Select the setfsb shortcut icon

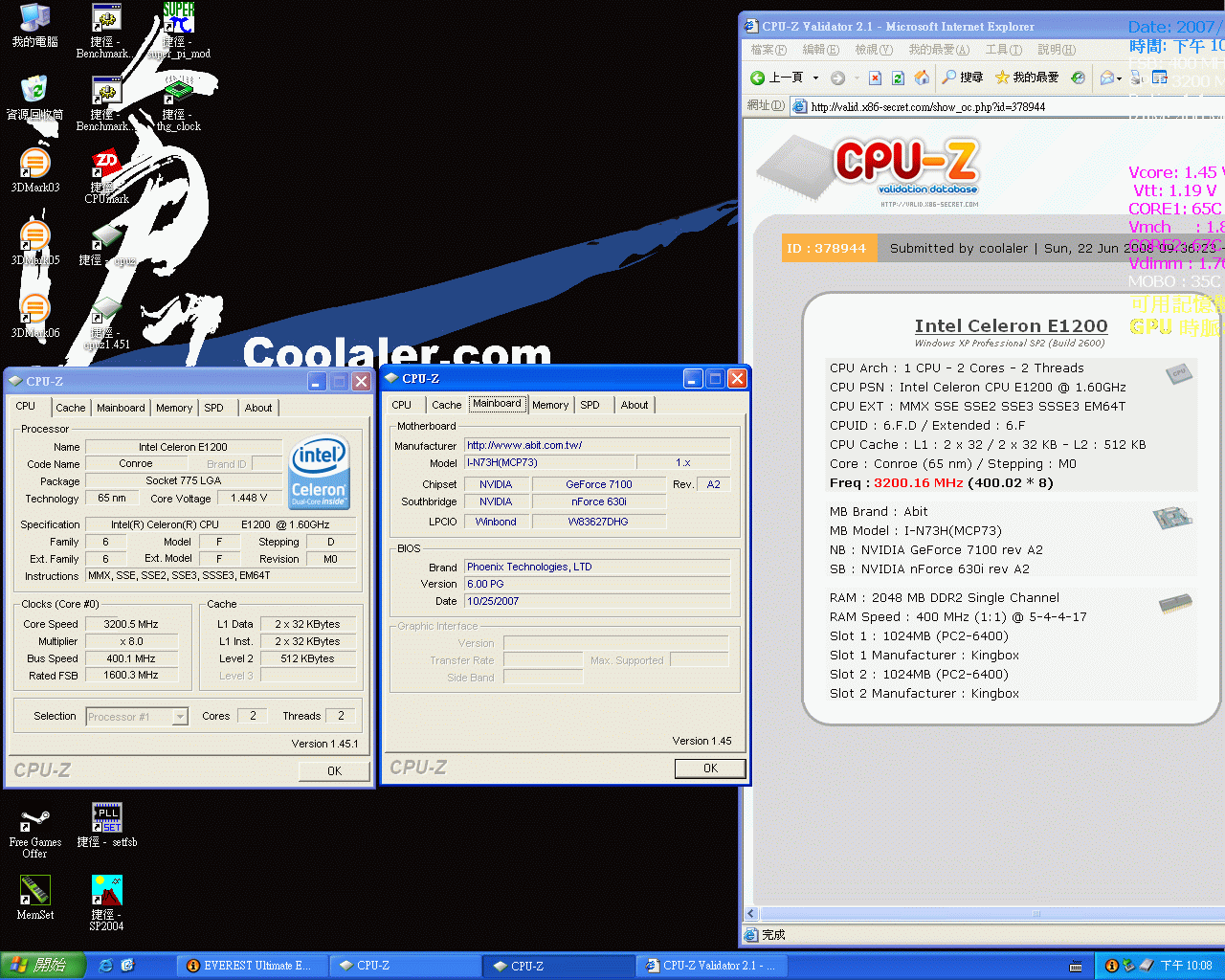[x=106, y=825]
